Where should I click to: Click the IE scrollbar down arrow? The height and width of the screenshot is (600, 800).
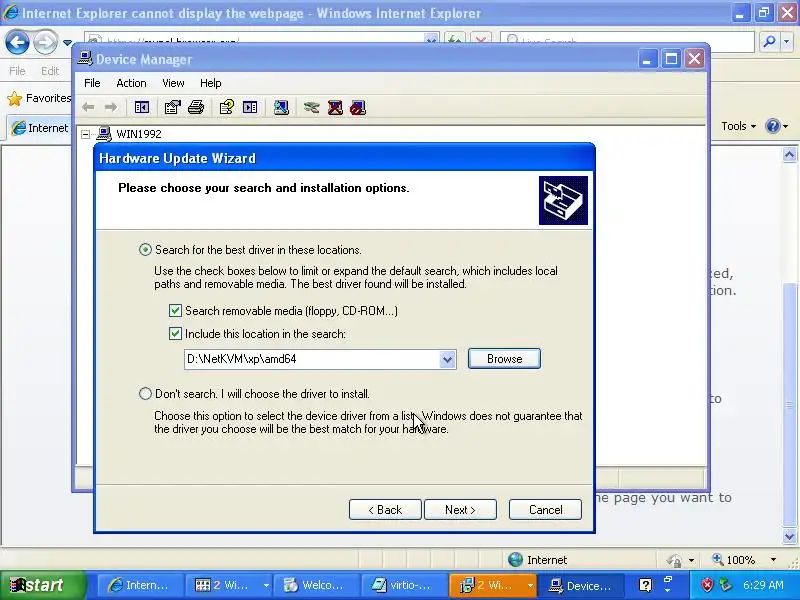pos(789,536)
